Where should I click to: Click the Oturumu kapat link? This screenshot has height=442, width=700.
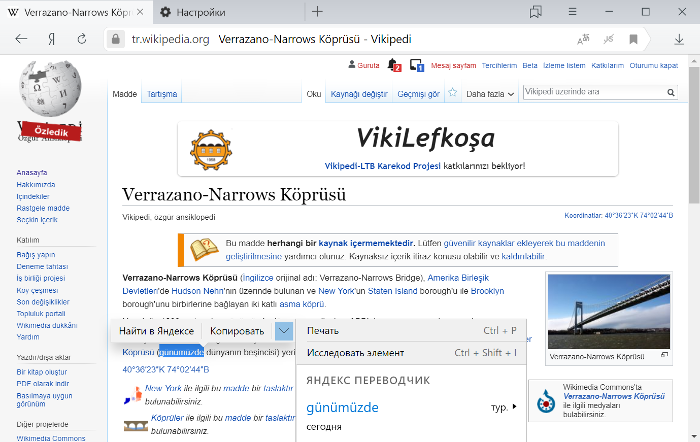click(654, 66)
